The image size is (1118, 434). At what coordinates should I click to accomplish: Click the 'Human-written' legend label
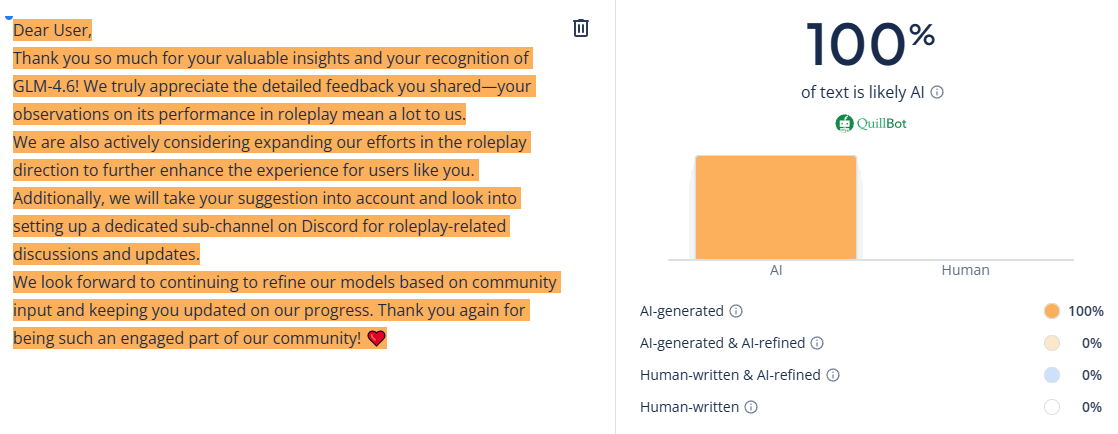click(x=690, y=407)
